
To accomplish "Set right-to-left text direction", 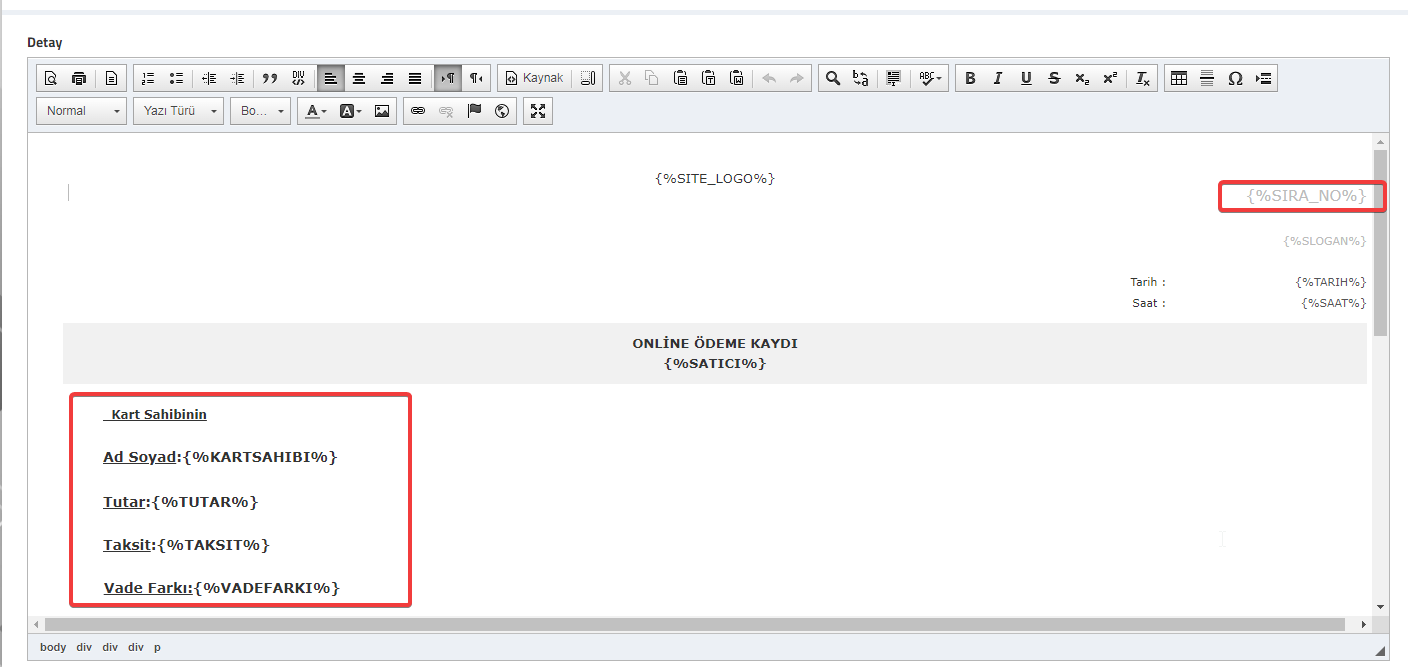I will (476, 78).
